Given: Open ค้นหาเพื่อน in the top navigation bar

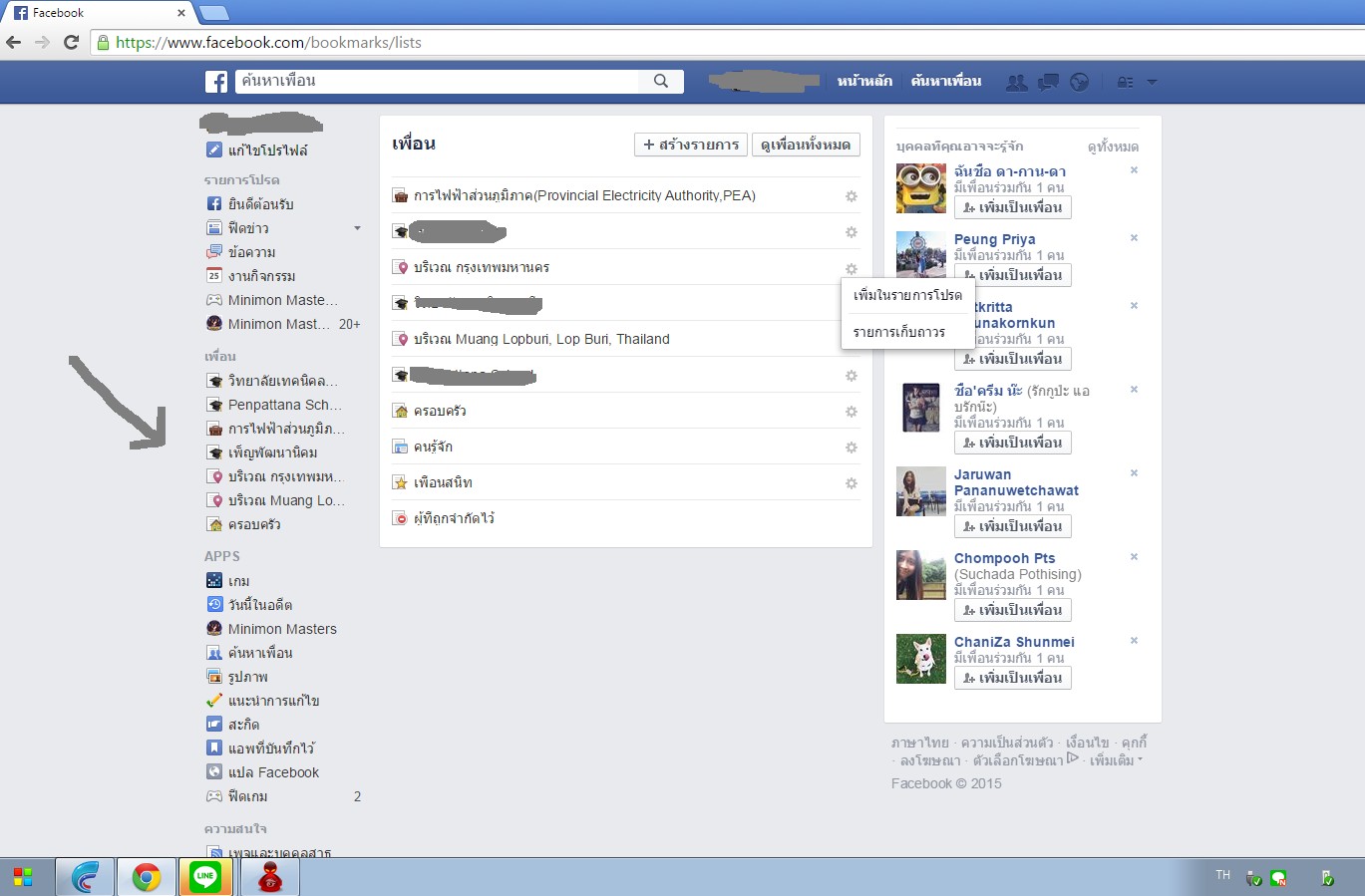Looking at the screenshot, I should (x=946, y=82).
